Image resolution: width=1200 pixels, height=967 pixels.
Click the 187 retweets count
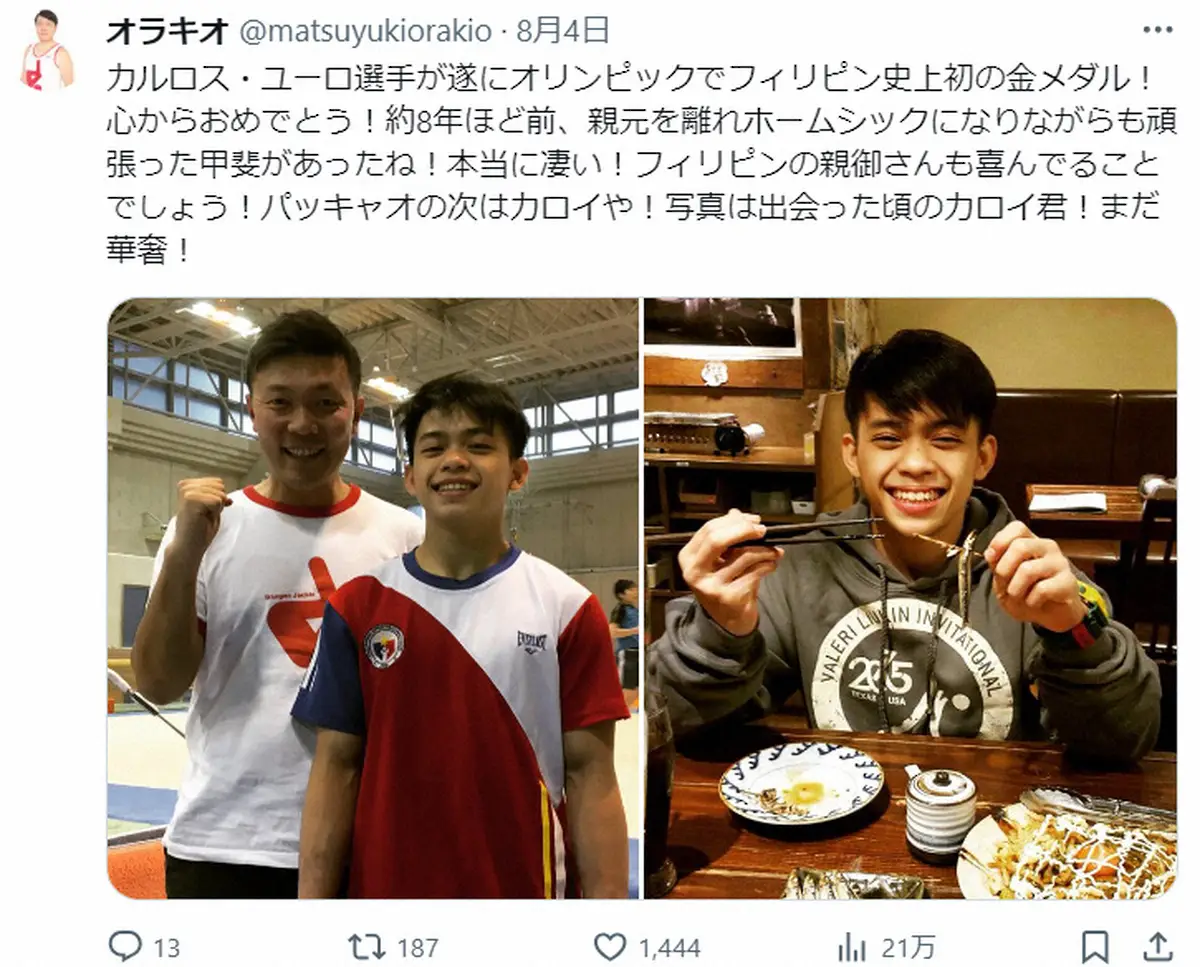(418, 947)
